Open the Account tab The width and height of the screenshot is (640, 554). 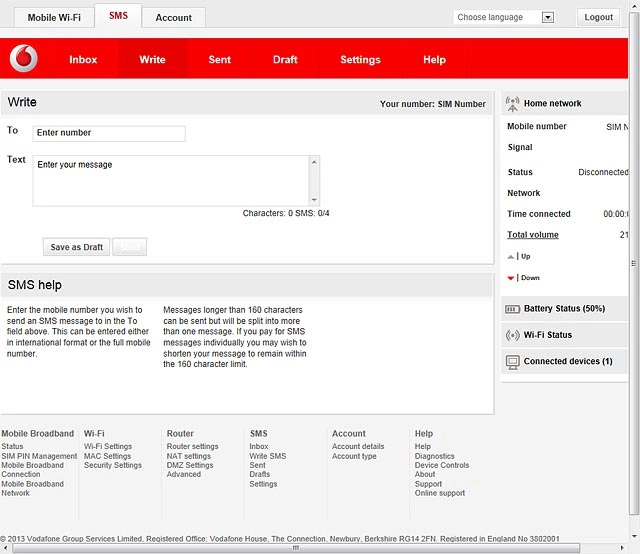173,18
